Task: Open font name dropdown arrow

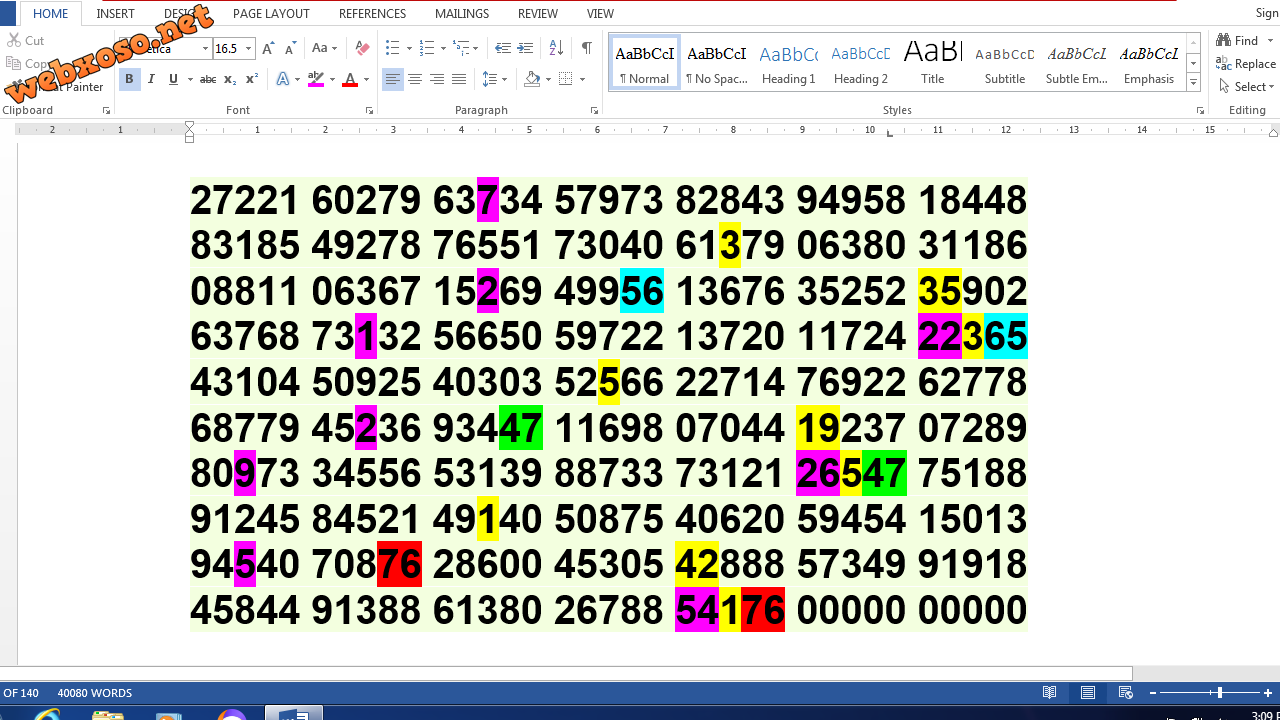Action: coord(205,48)
